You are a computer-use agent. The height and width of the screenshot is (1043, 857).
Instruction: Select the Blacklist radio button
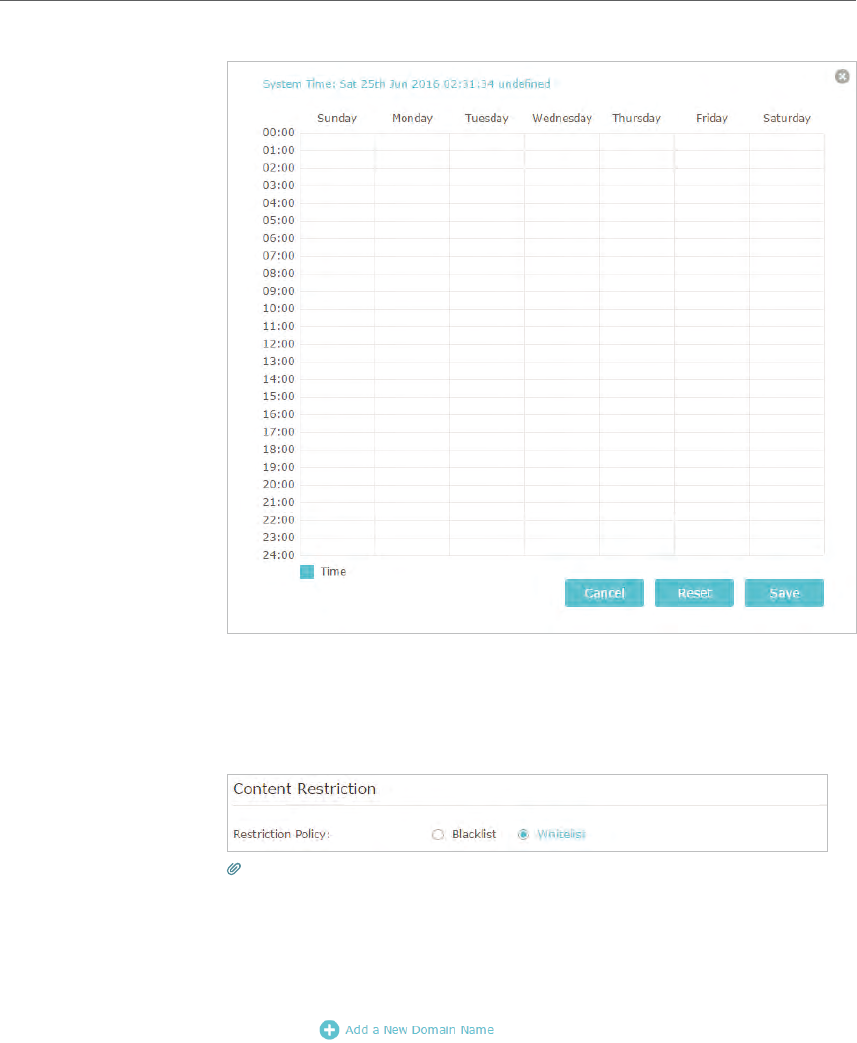[x=437, y=834]
